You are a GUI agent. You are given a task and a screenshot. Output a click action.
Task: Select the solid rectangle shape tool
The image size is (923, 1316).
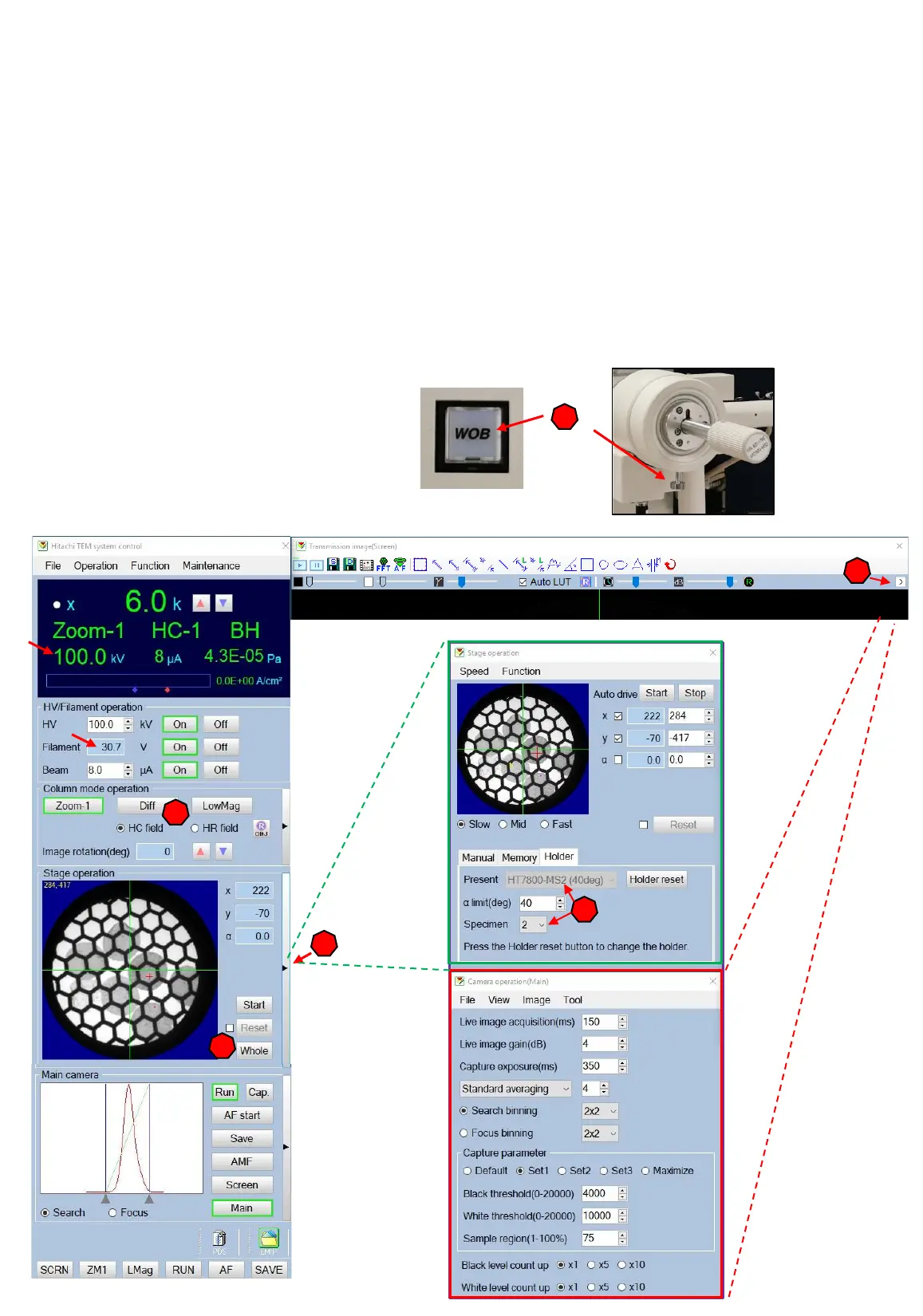(x=587, y=564)
